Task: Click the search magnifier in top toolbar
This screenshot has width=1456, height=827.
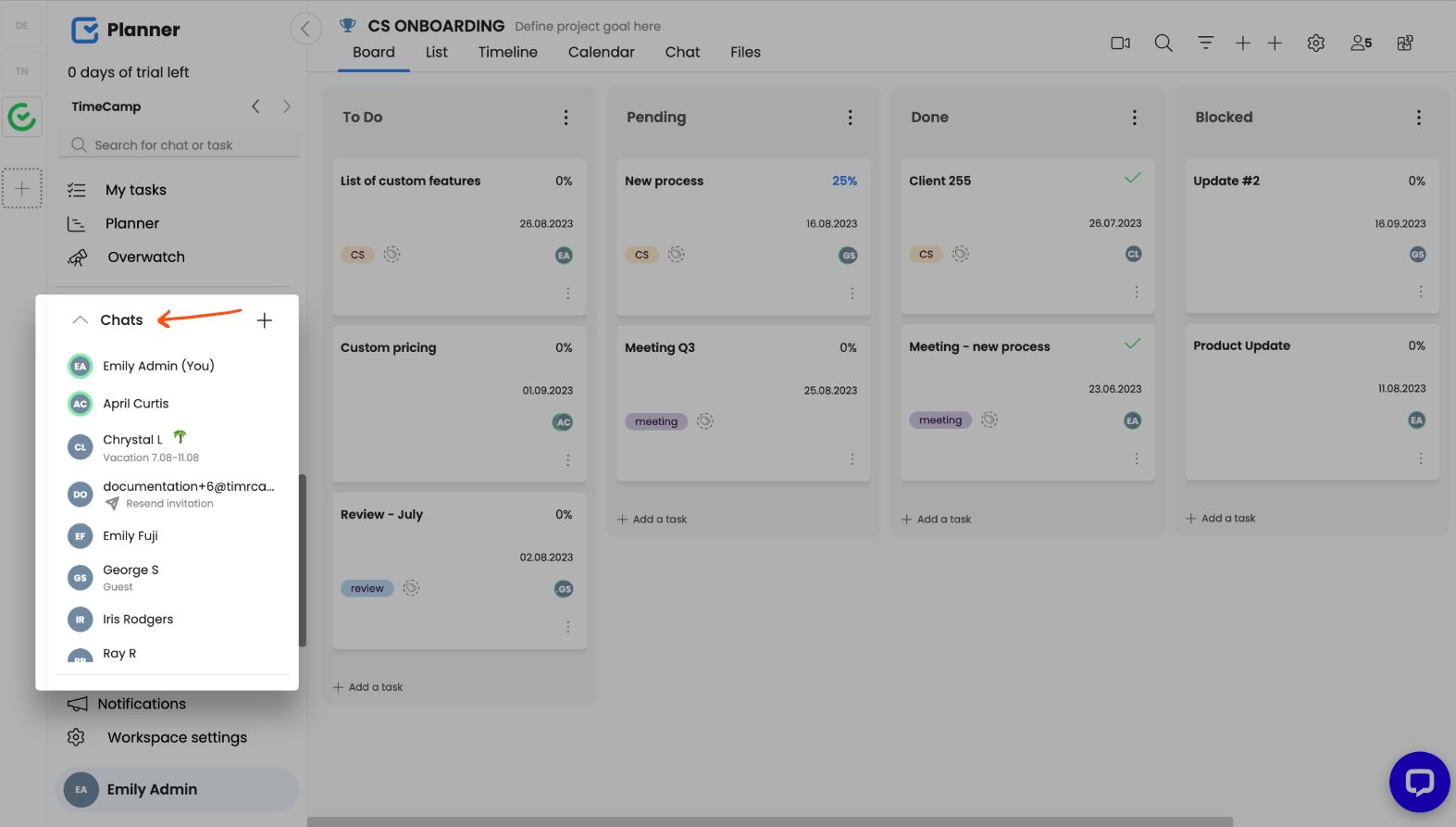Action: [1164, 44]
